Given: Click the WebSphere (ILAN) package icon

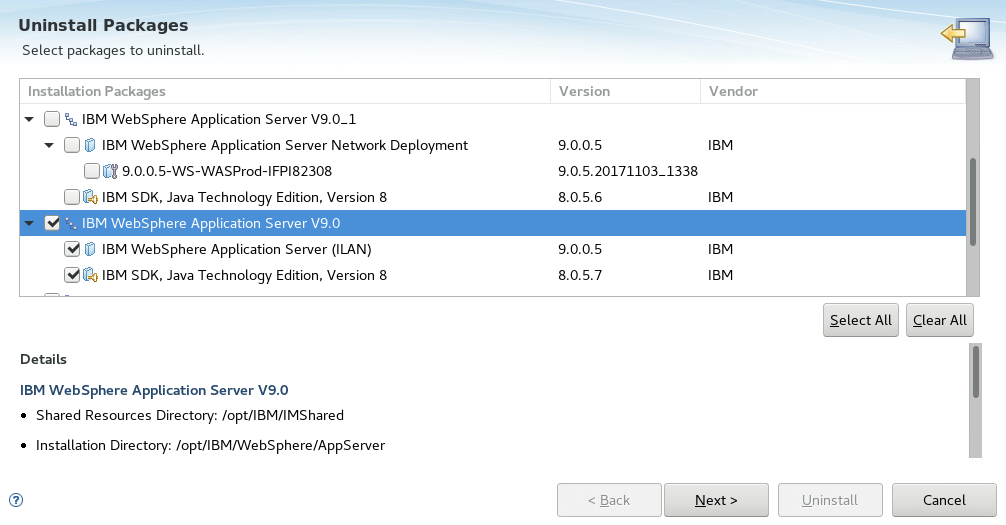Looking at the screenshot, I should tap(90, 249).
